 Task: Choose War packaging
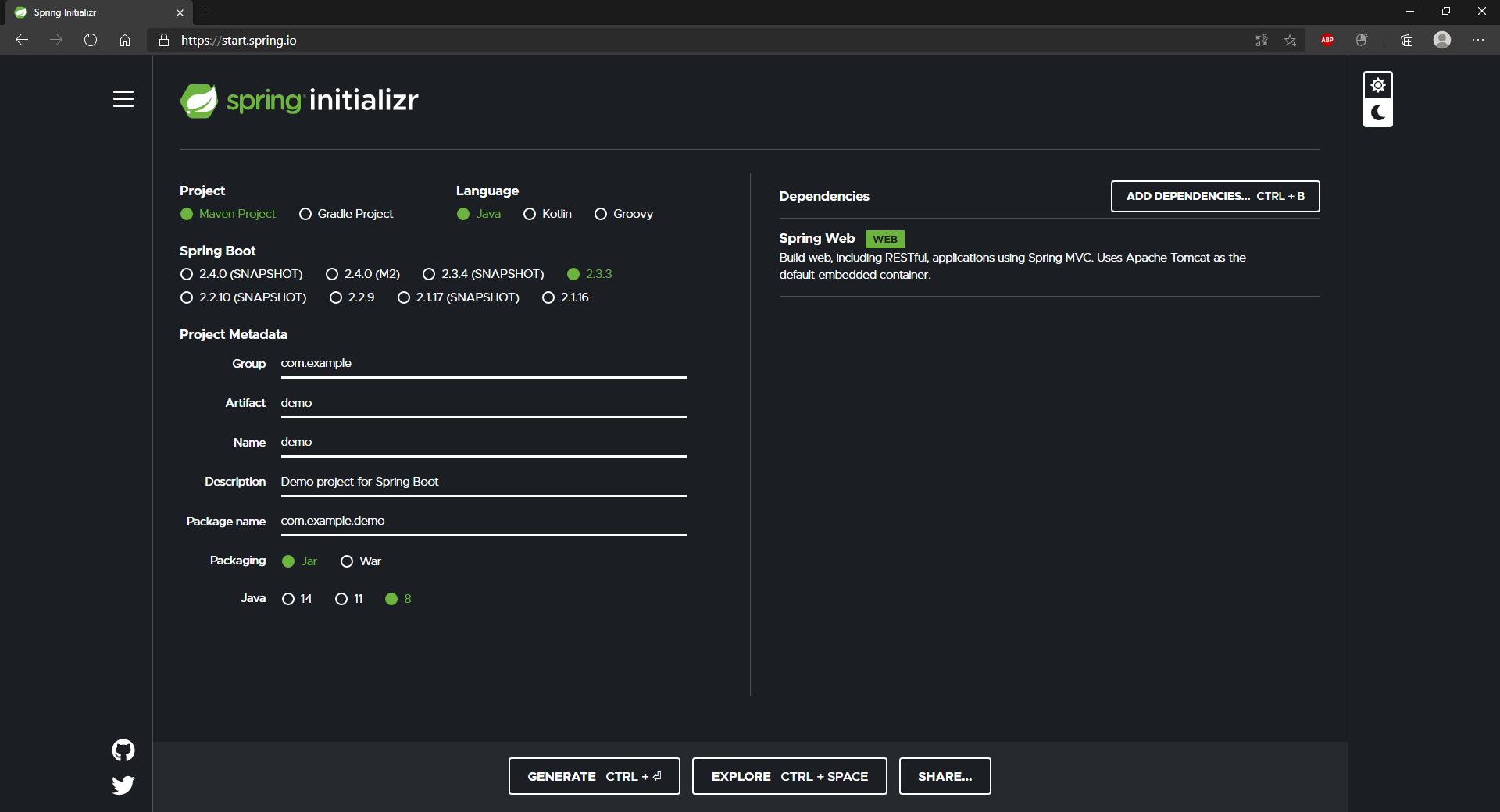pos(361,561)
